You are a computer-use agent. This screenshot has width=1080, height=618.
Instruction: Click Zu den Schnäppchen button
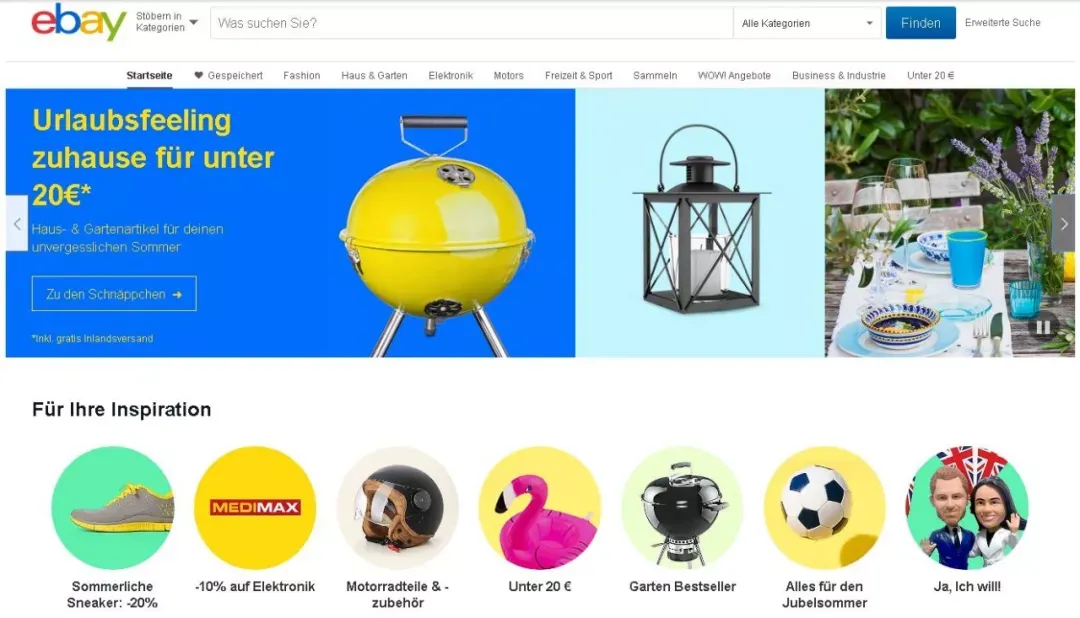pos(114,293)
